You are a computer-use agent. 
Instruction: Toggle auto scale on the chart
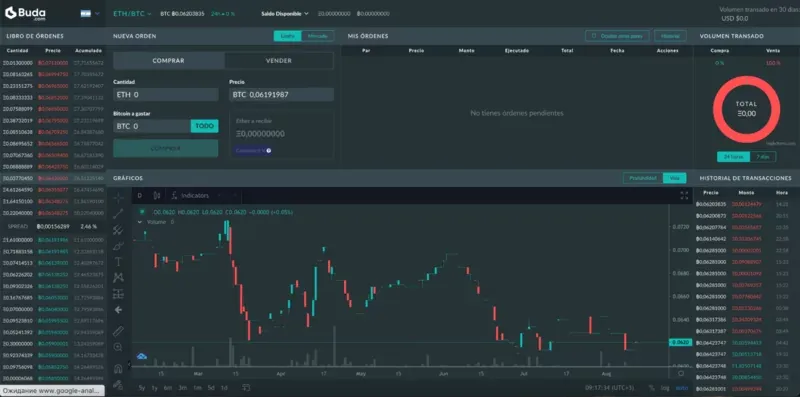[682, 388]
